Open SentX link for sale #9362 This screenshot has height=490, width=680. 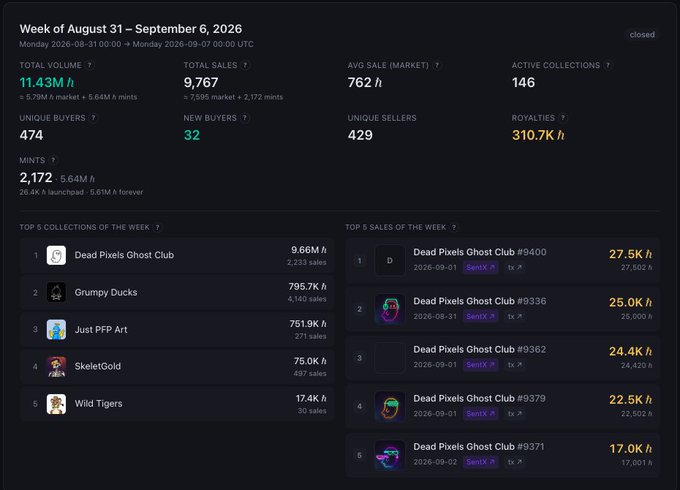point(481,365)
